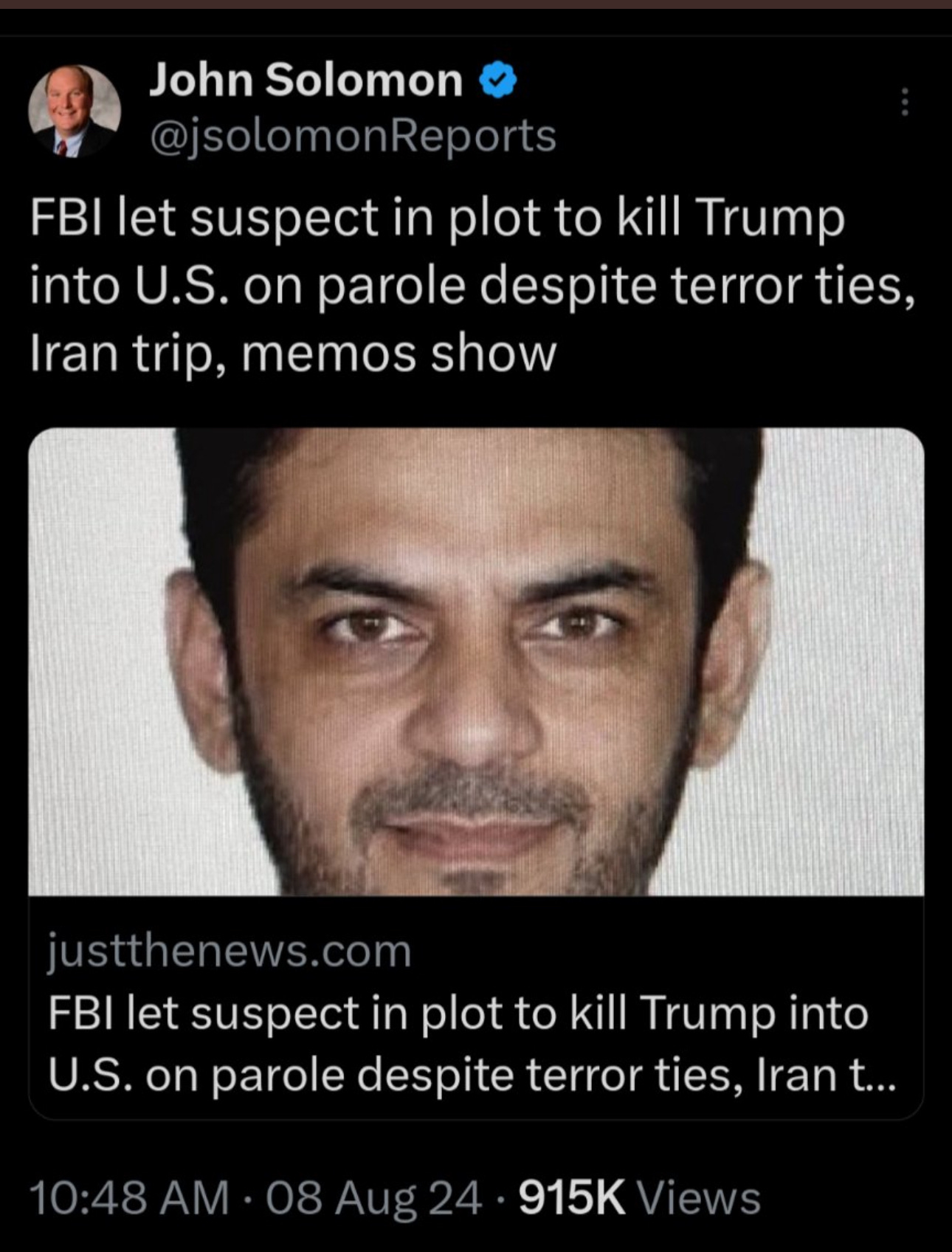Click the truncated card line ending 'Iran t...'
Image resolution: width=952 pixels, height=1252 pixels.
point(472,1075)
